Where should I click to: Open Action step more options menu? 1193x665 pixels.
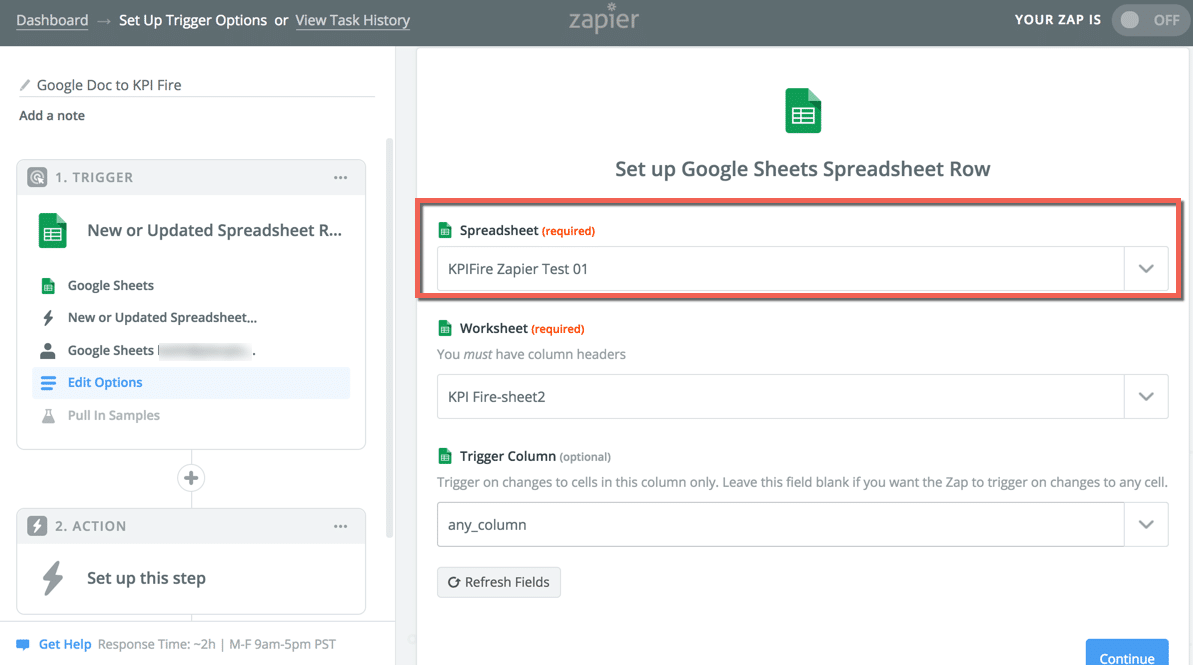coord(340,526)
